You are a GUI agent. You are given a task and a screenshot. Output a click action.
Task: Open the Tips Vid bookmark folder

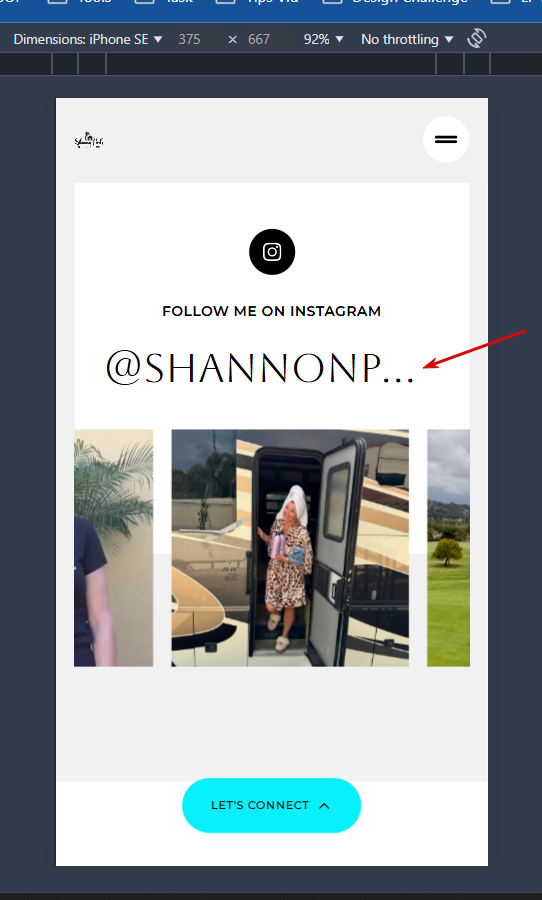[x=258, y=2]
